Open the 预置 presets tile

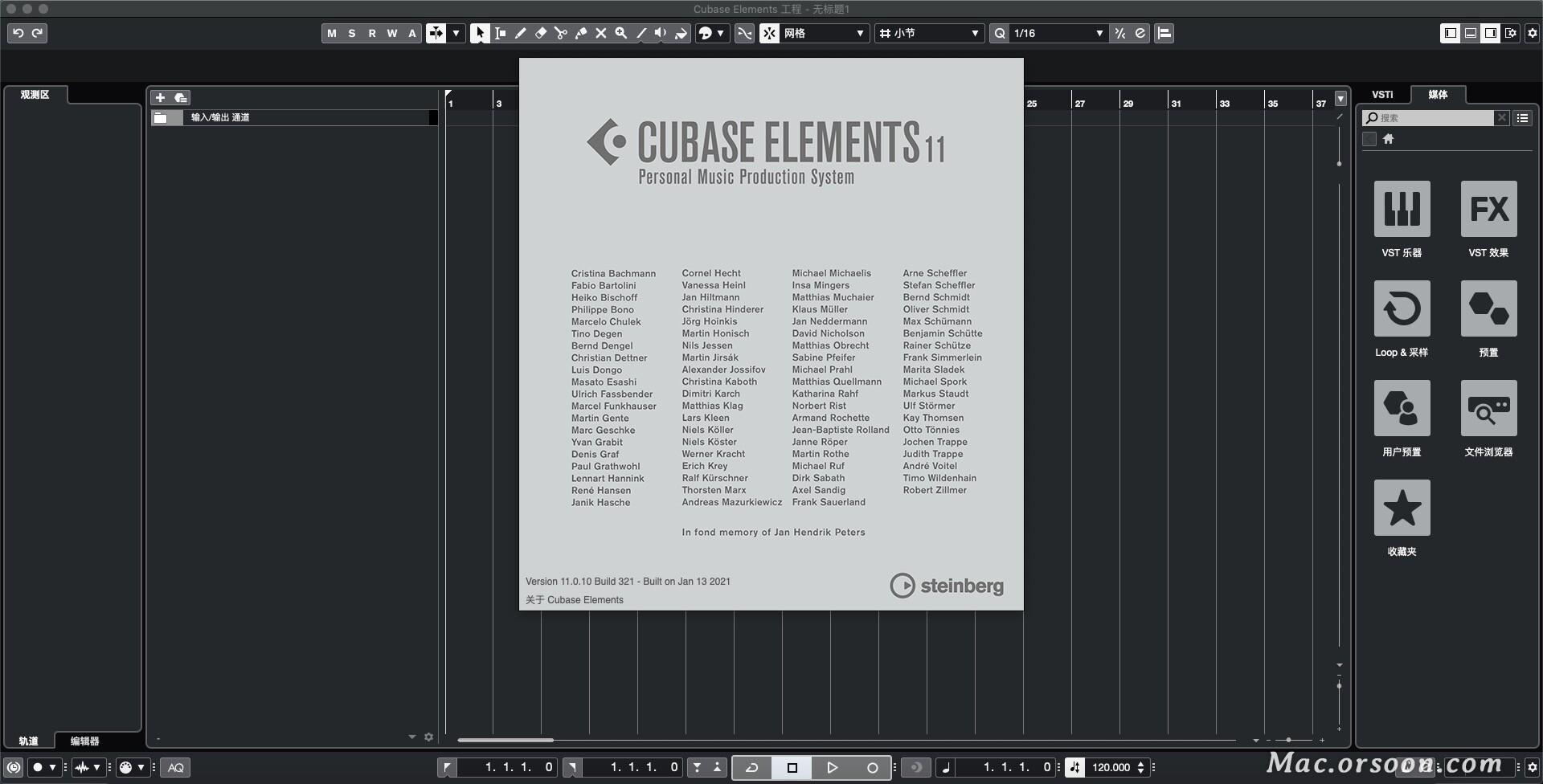pos(1488,308)
